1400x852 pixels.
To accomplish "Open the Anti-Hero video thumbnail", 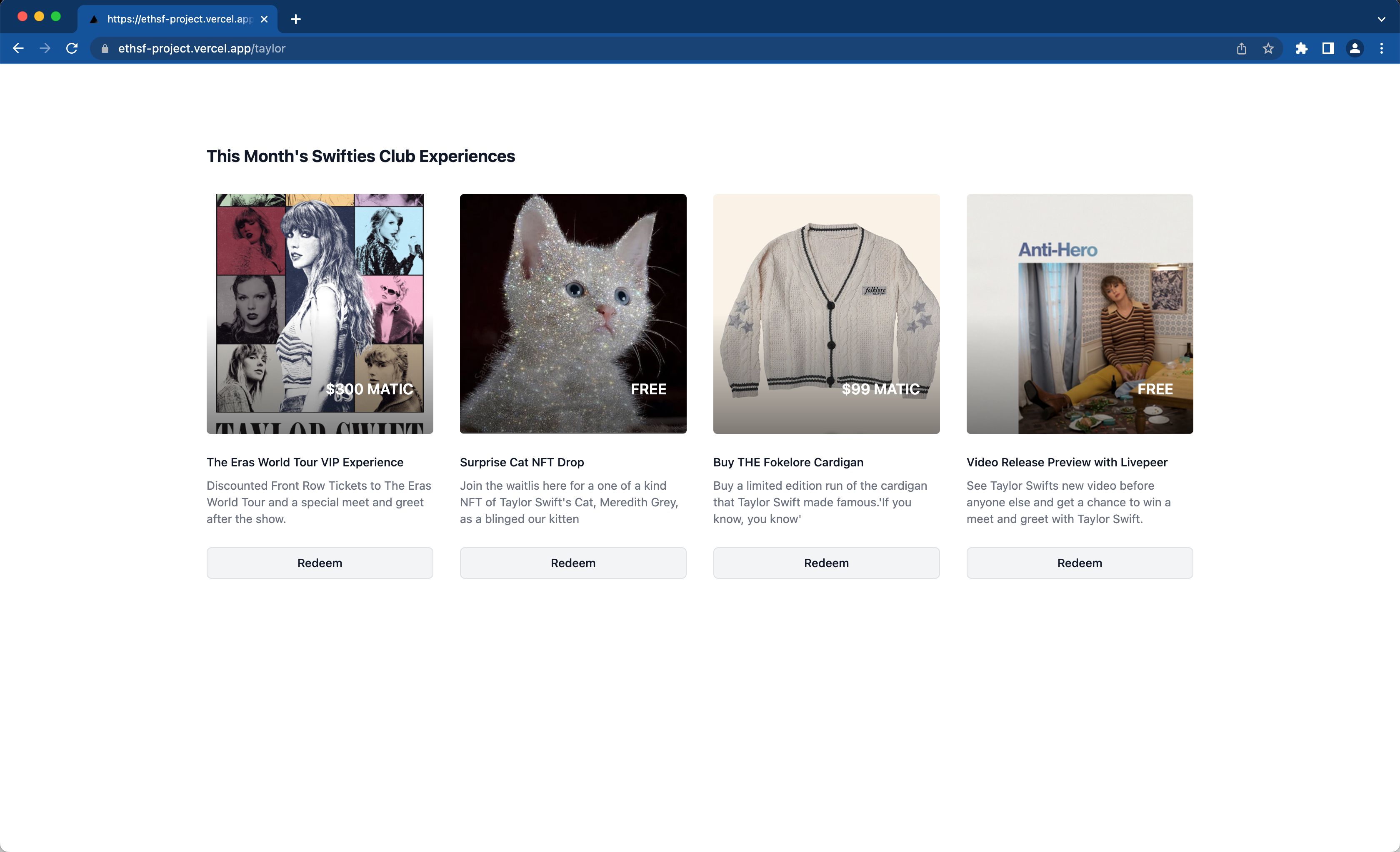I will pos(1080,314).
